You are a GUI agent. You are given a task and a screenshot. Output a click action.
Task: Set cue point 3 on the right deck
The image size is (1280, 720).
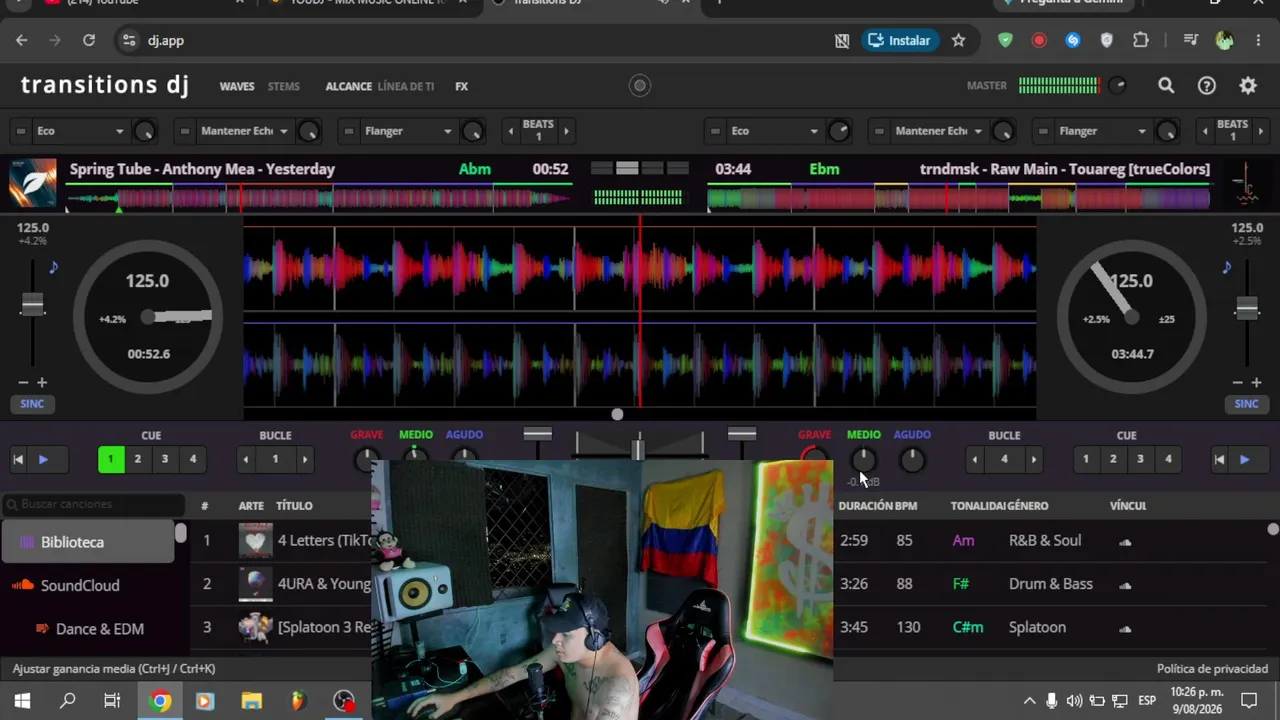pyautogui.click(x=1140, y=460)
